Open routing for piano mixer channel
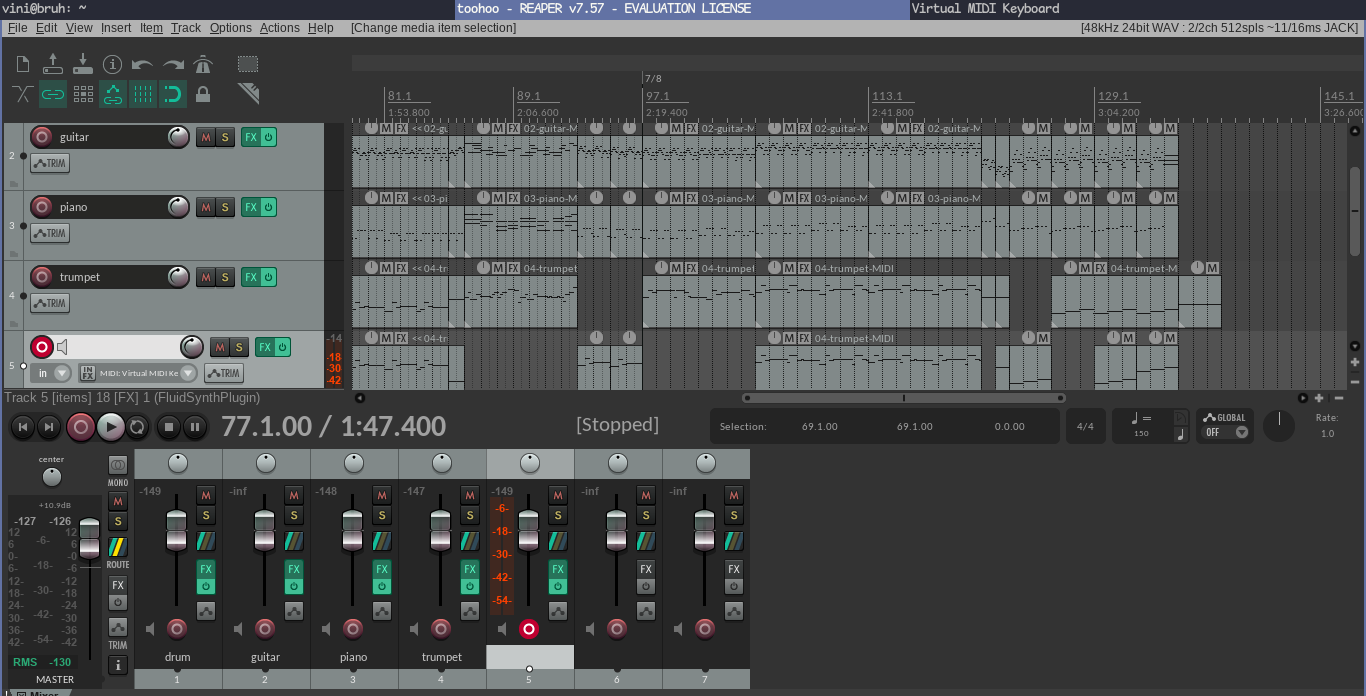Viewport: 1366px width, 696px height. pyautogui.click(x=382, y=541)
